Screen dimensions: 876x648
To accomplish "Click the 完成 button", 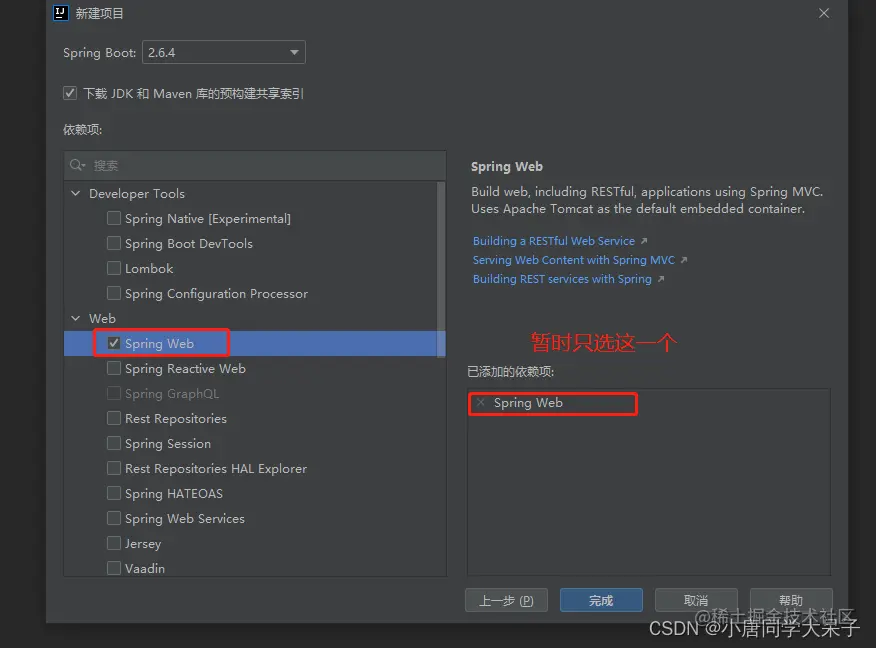I will pyautogui.click(x=601, y=600).
